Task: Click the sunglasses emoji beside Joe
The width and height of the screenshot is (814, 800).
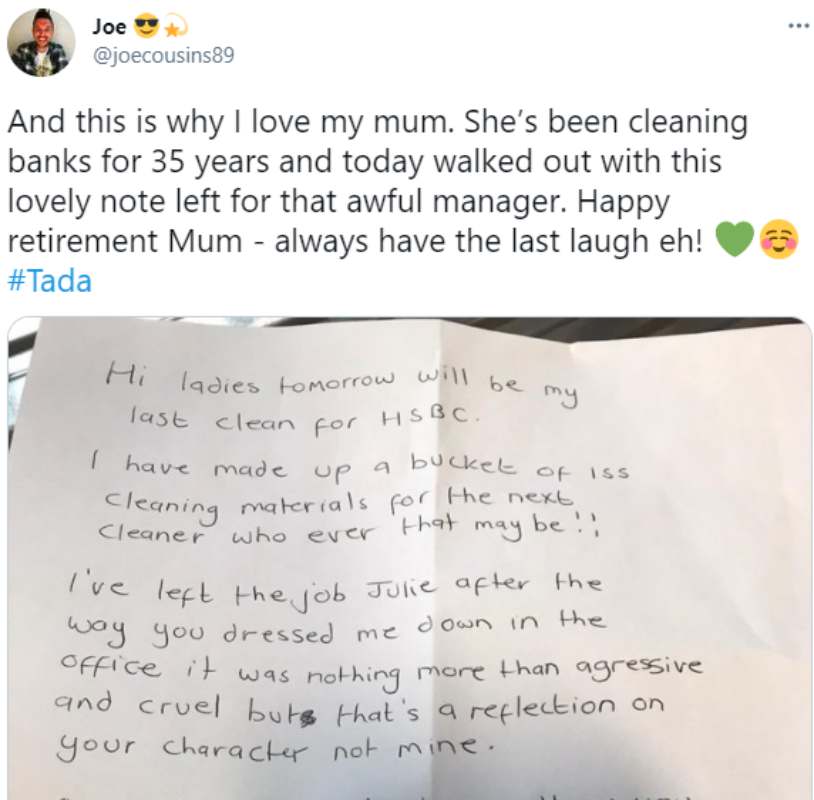Action: point(146,26)
